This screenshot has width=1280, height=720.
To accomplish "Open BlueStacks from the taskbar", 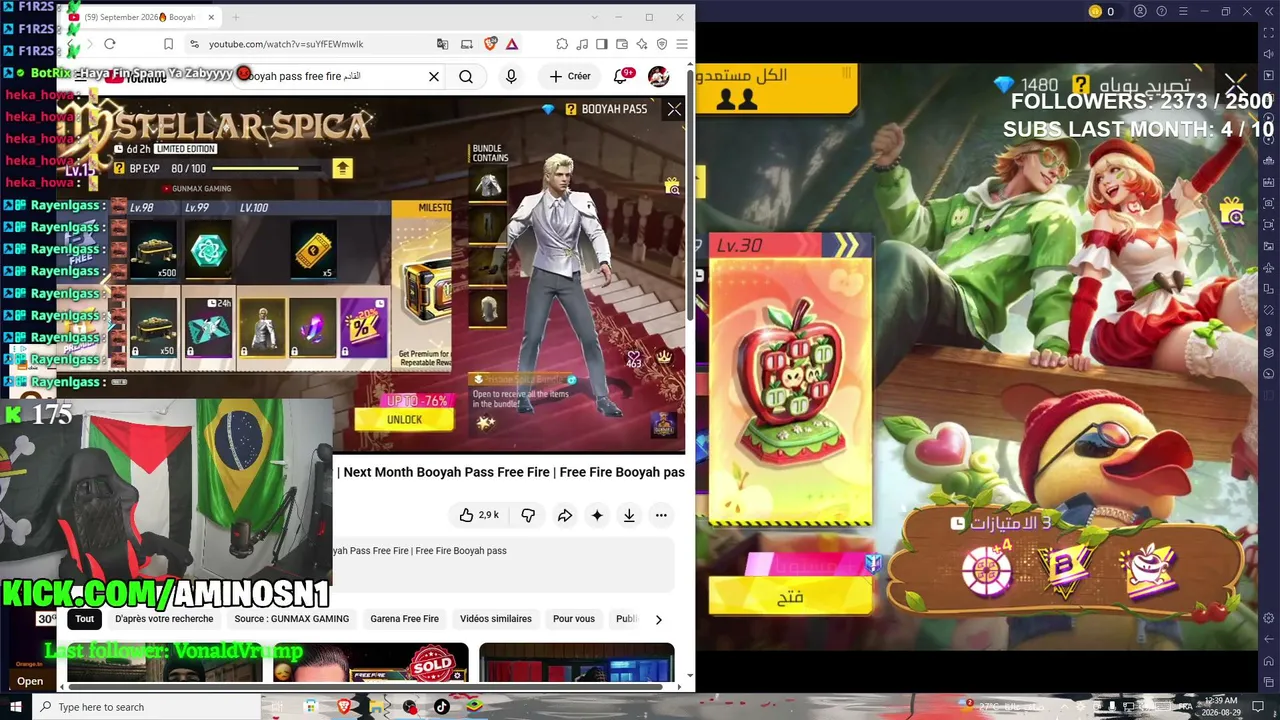I will tap(474, 707).
